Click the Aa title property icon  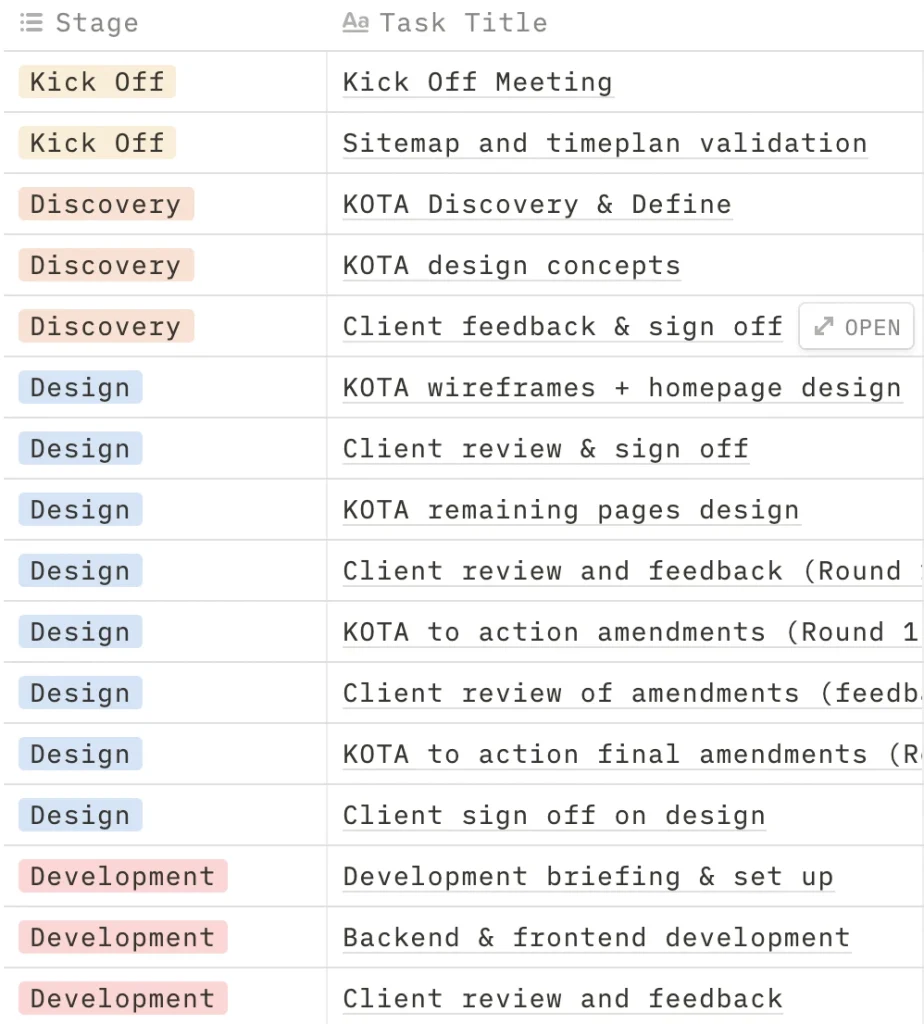click(x=356, y=22)
